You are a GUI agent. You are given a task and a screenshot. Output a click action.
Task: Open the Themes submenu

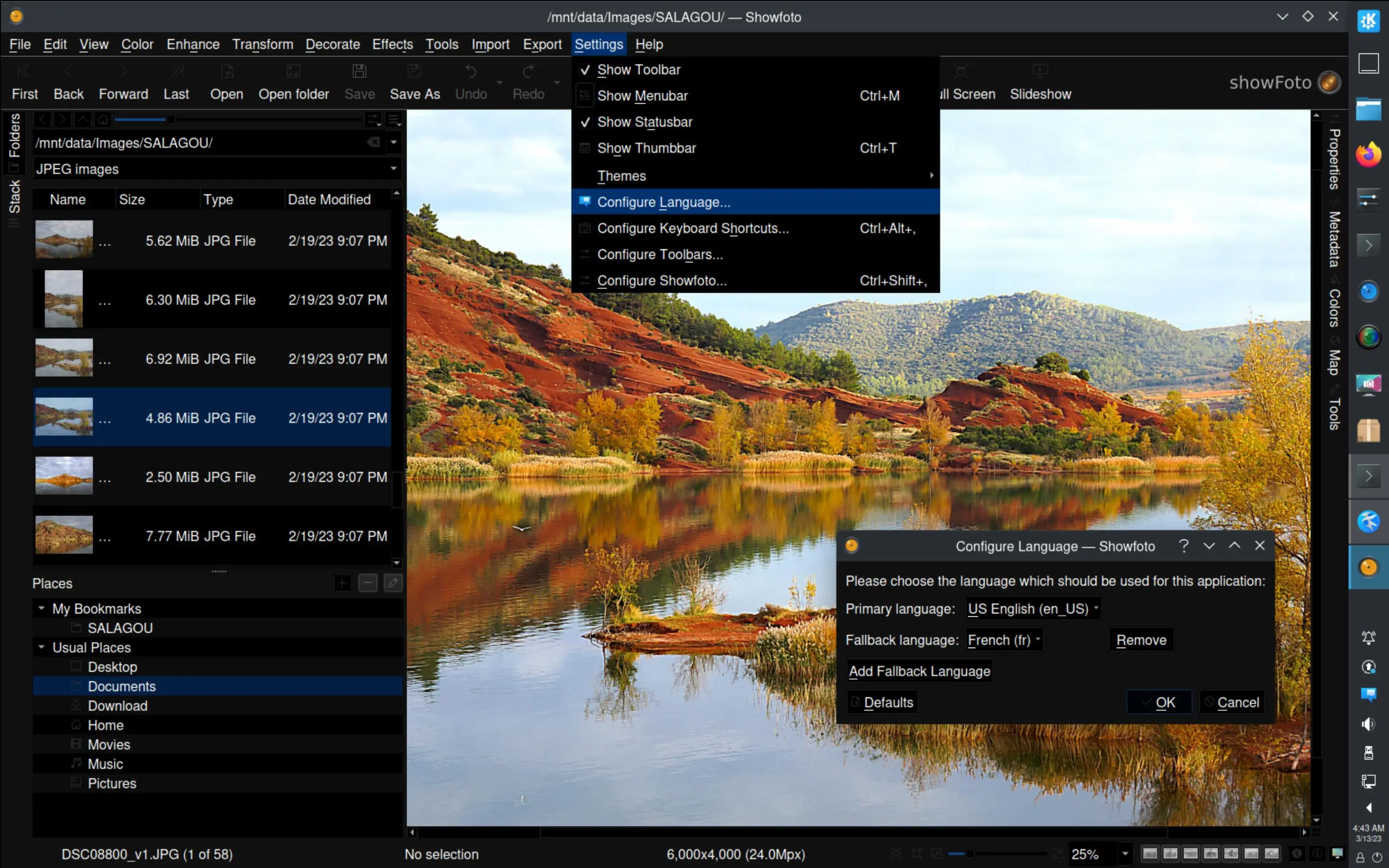tap(622, 176)
